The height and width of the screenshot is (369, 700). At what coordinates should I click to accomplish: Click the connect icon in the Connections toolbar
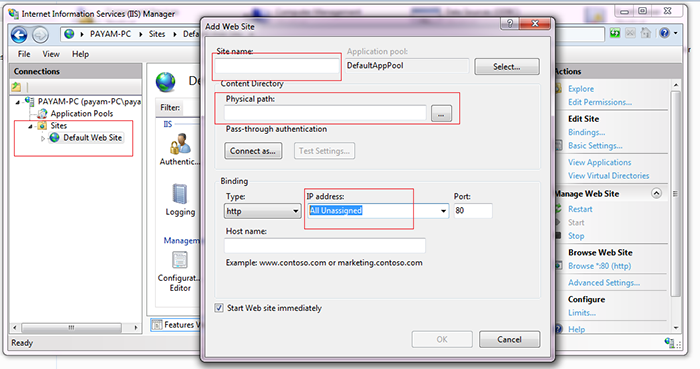click(x=17, y=87)
